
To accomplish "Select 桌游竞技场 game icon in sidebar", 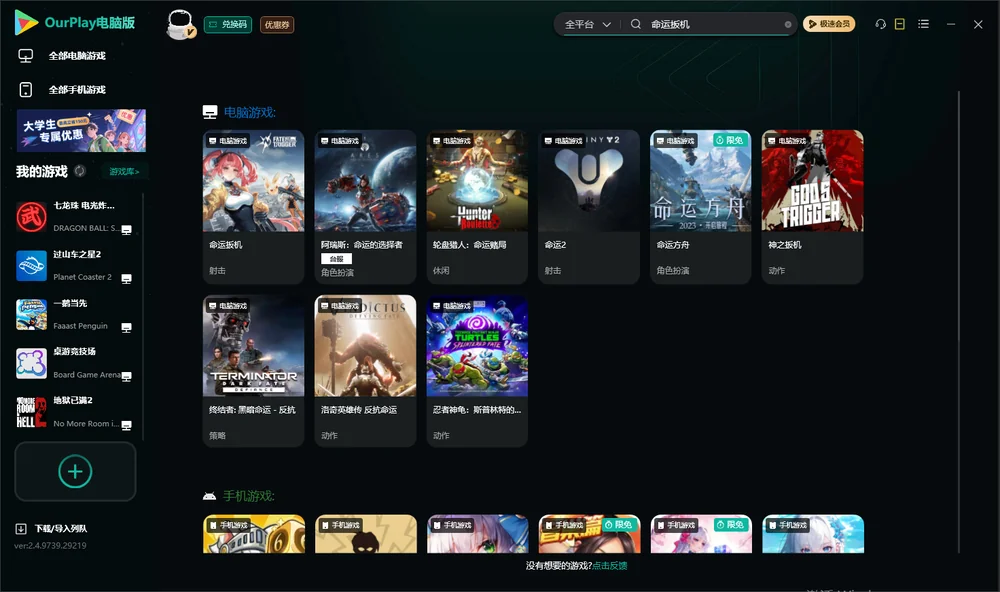I will tap(31, 364).
